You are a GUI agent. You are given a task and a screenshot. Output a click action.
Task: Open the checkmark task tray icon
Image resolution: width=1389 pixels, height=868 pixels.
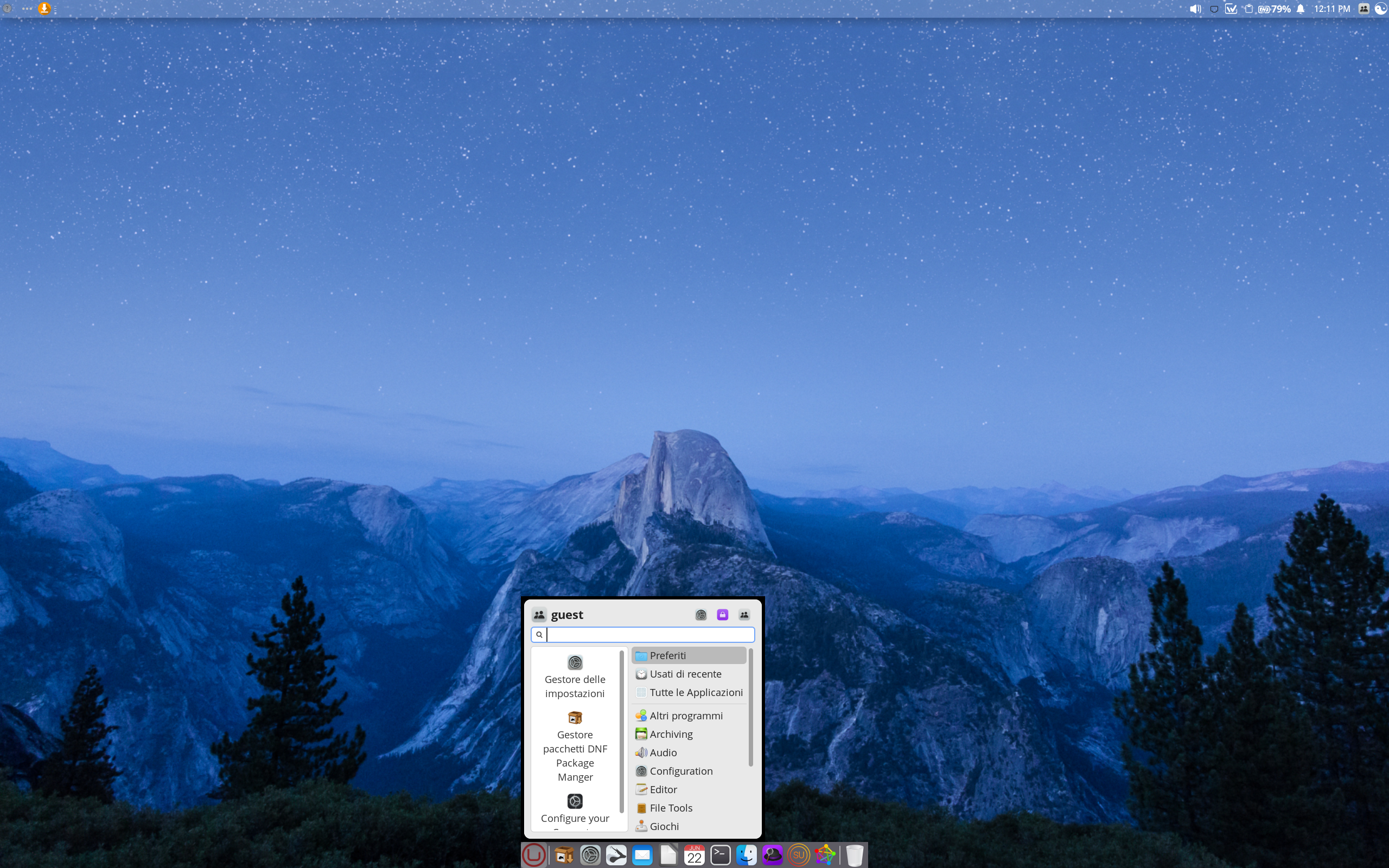click(1231, 9)
